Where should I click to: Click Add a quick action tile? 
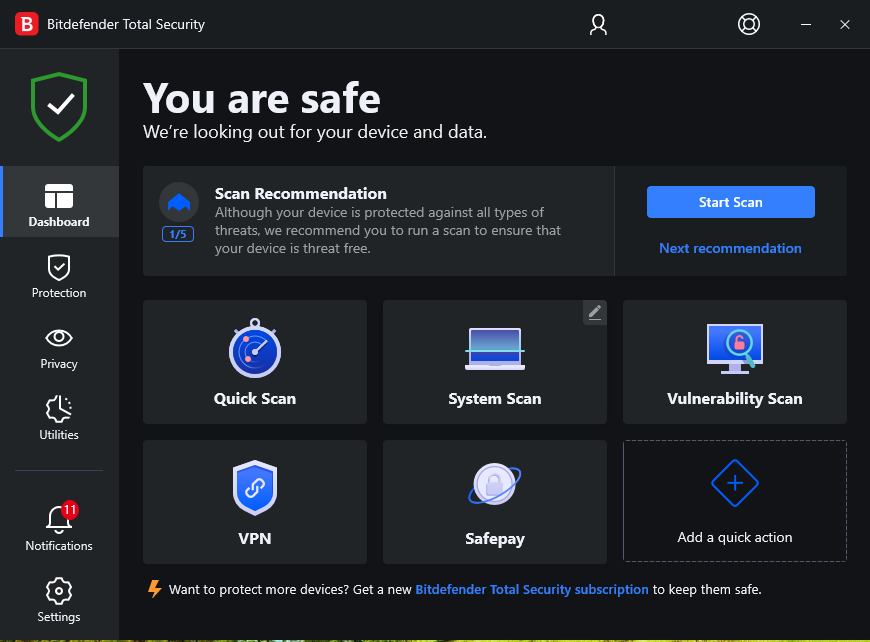click(x=735, y=501)
